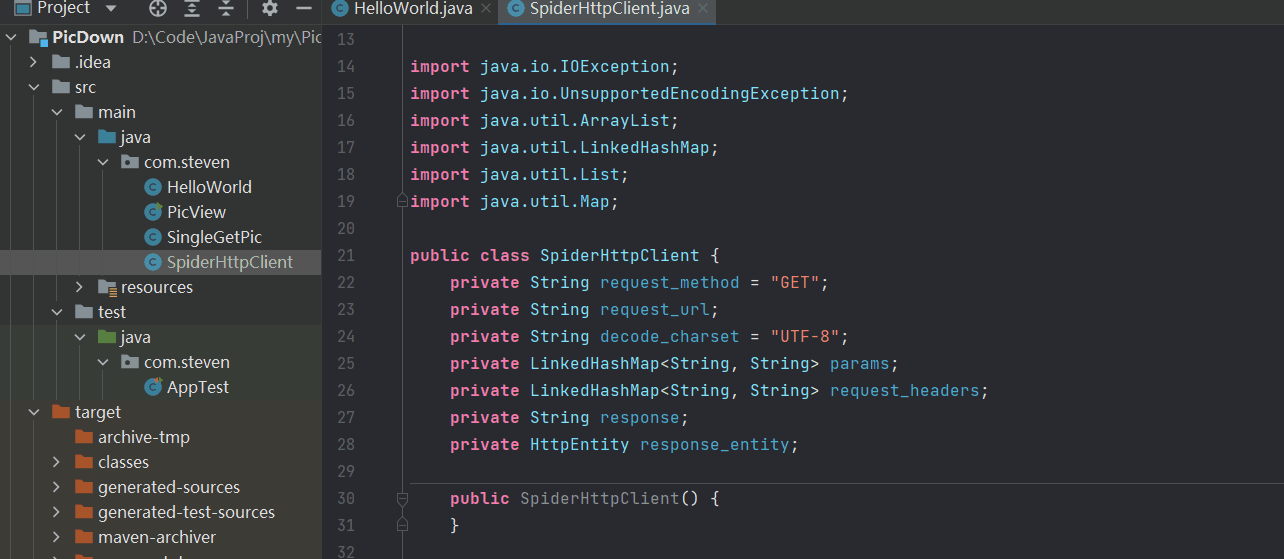Click the fold end marker at line 31

(402, 525)
